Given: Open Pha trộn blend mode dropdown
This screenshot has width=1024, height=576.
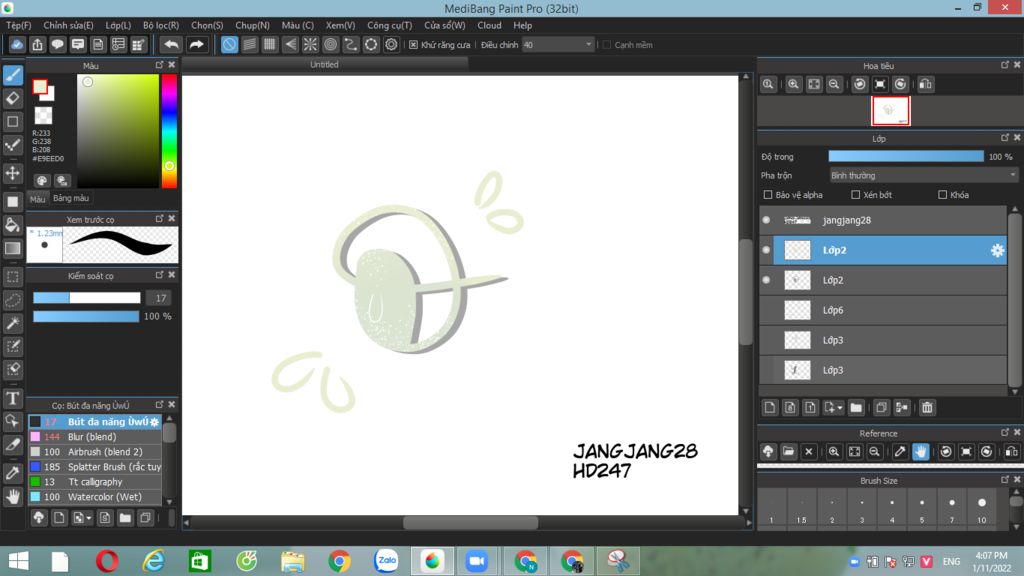Looking at the screenshot, I should [923, 176].
